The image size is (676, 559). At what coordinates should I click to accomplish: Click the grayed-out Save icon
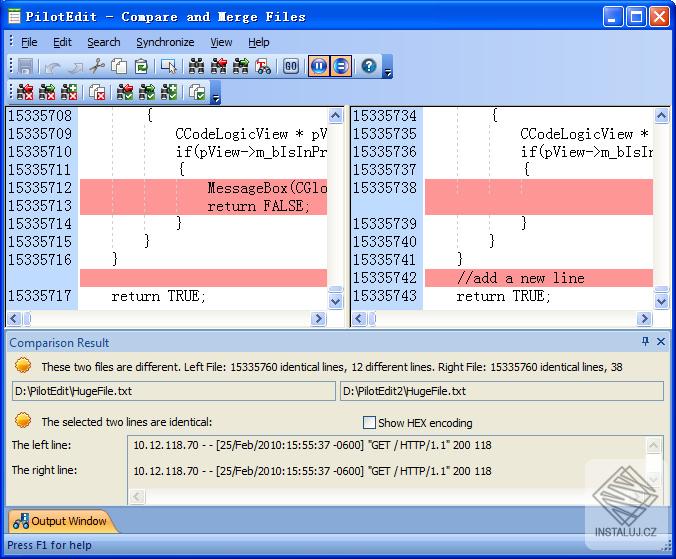coord(25,66)
